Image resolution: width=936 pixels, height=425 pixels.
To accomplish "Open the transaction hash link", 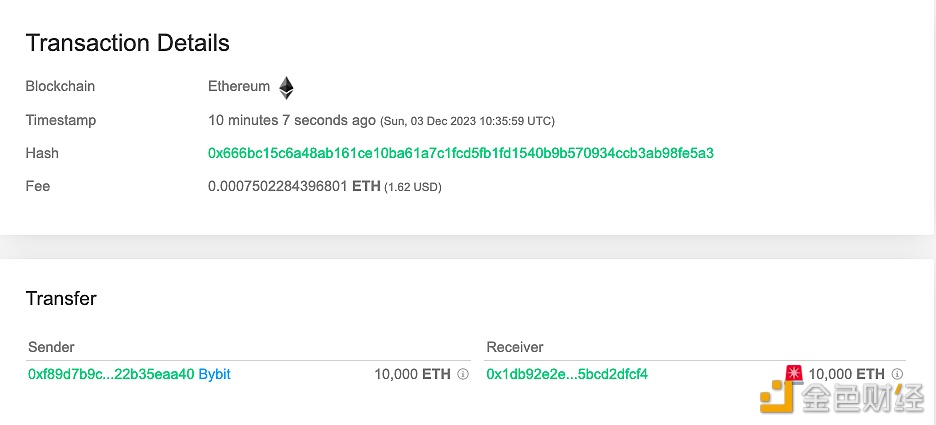I will point(461,153).
